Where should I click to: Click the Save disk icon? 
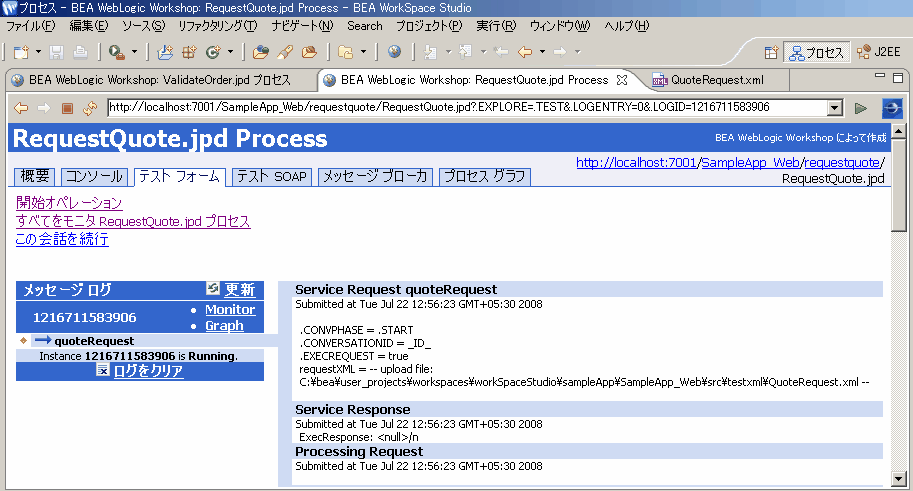tap(56, 52)
